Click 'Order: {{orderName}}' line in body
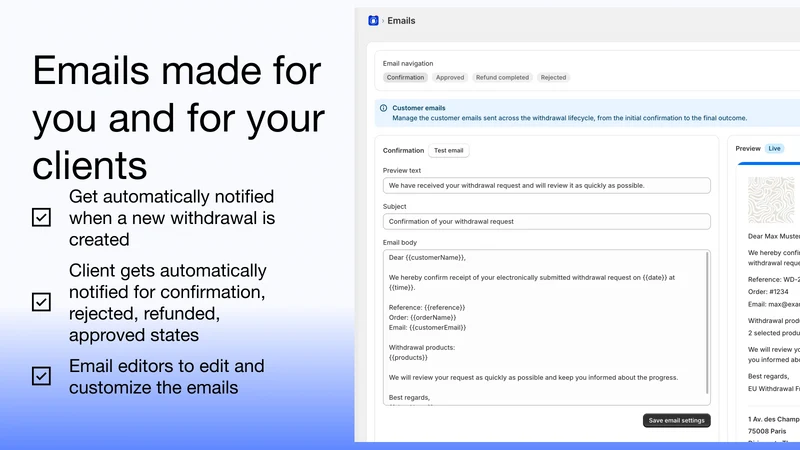This screenshot has height=450, width=800. (x=422, y=317)
